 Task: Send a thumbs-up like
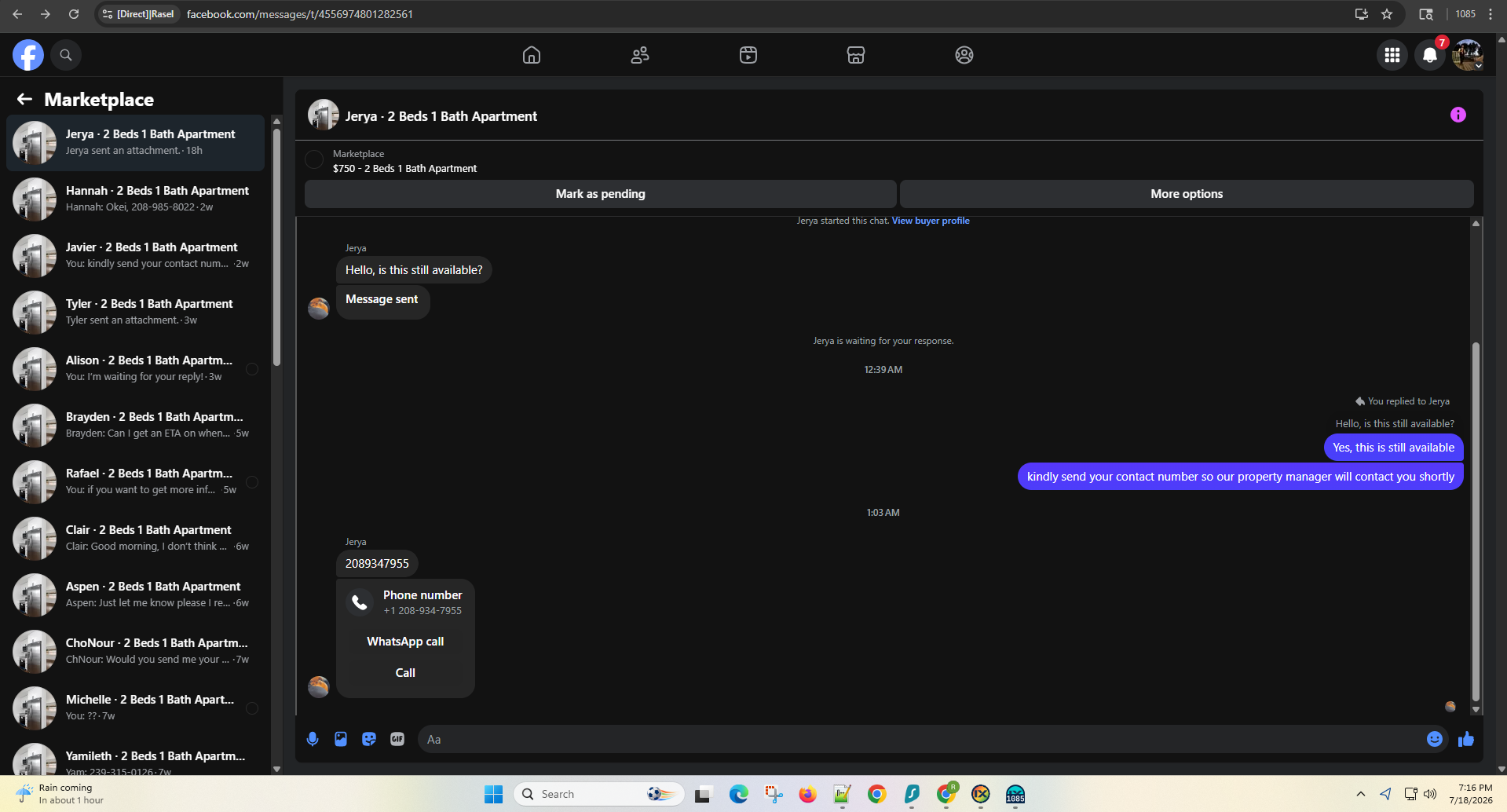[x=1466, y=739]
